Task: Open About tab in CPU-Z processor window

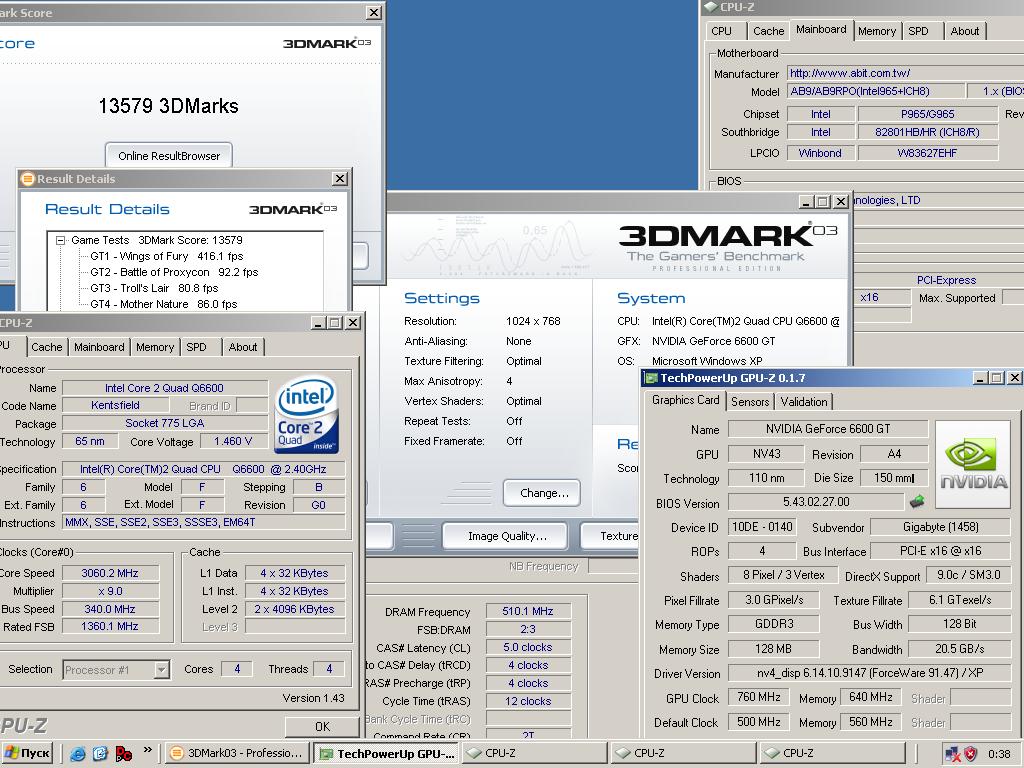Action: click(242, 347)
